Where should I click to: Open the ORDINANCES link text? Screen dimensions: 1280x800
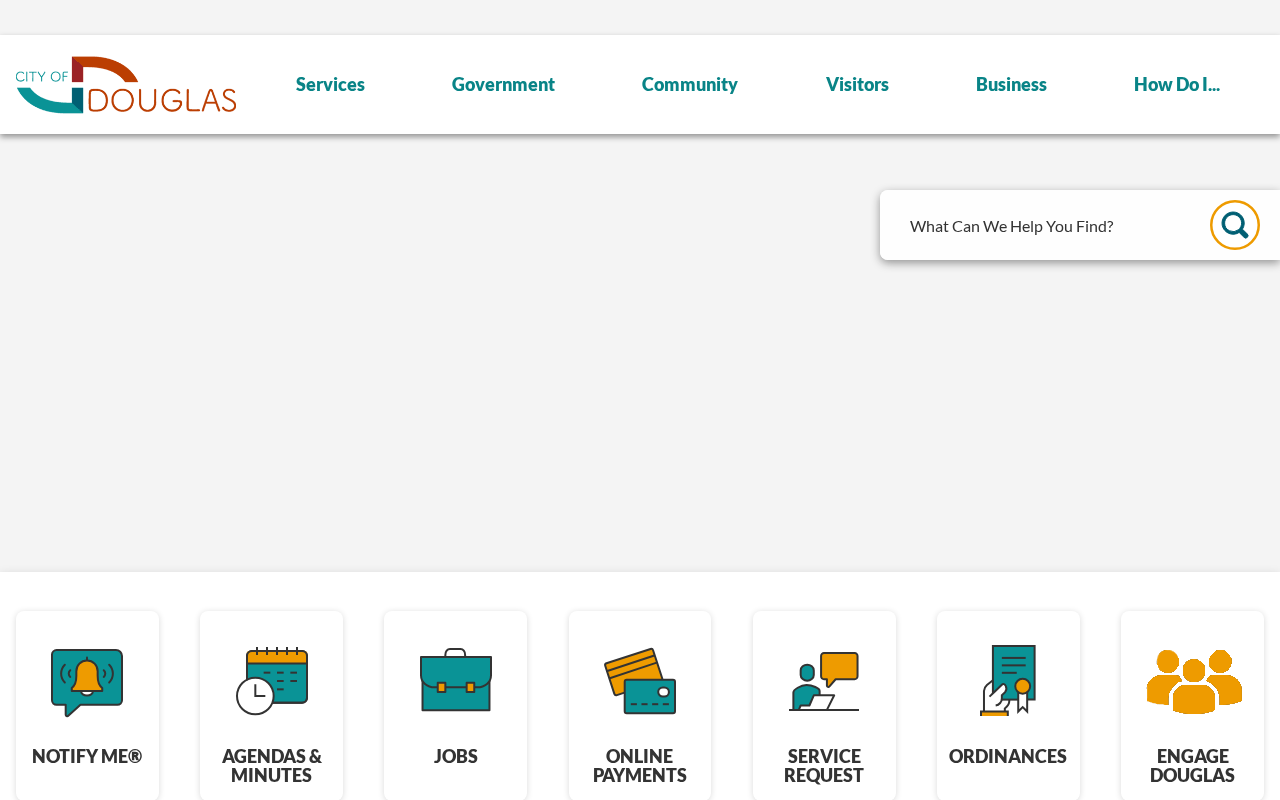tap(1008, 757)
